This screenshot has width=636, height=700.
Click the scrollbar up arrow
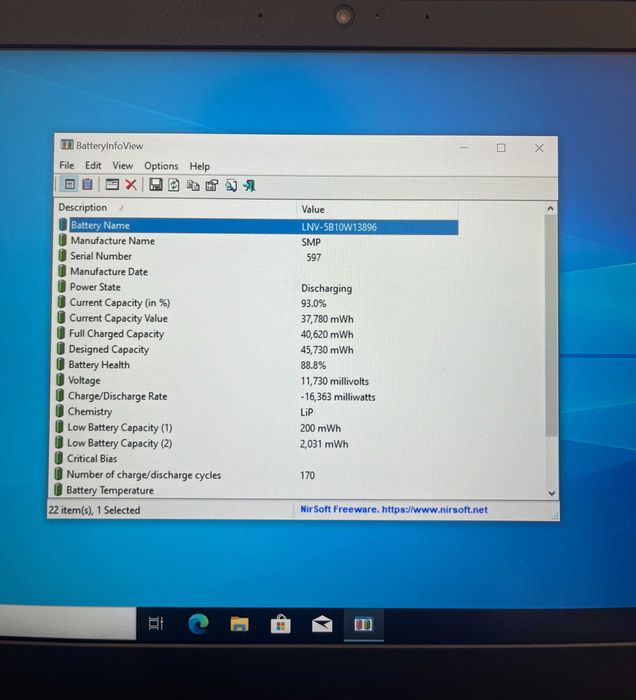click(x=550, y=208)
